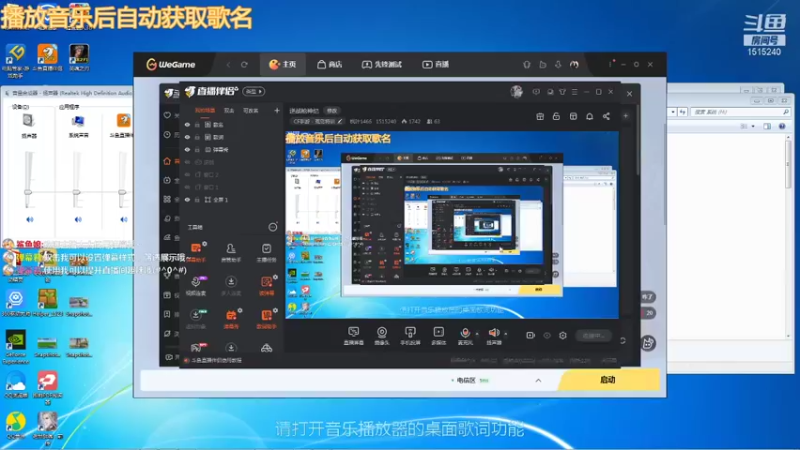
Task: Open the 弹幕助手 tool
Action: click(196, 253)
